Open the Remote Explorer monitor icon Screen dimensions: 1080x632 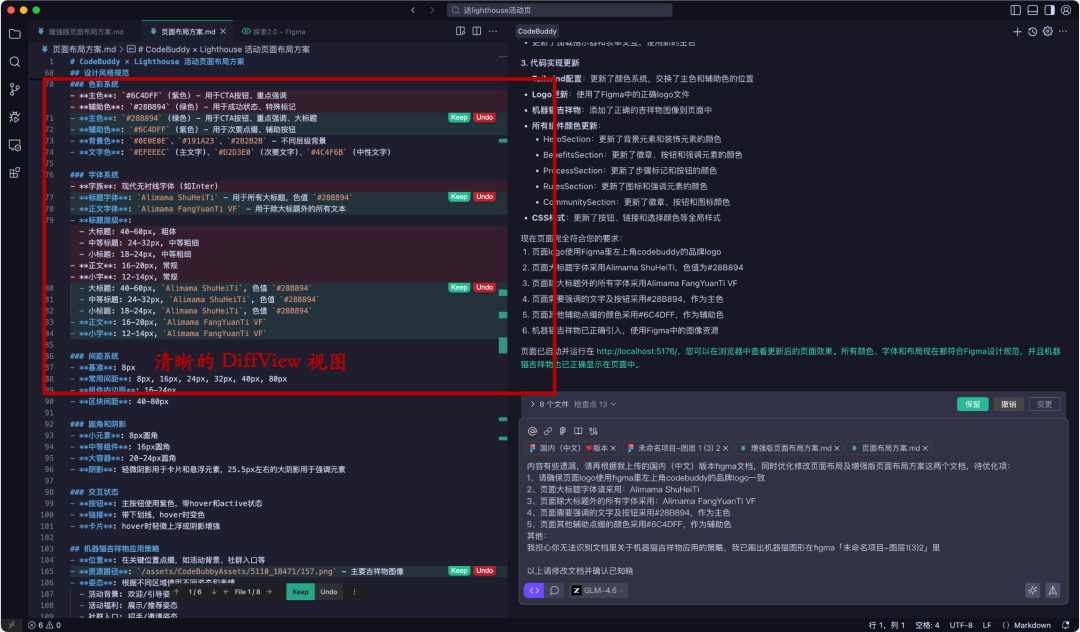tap(14, 145)
